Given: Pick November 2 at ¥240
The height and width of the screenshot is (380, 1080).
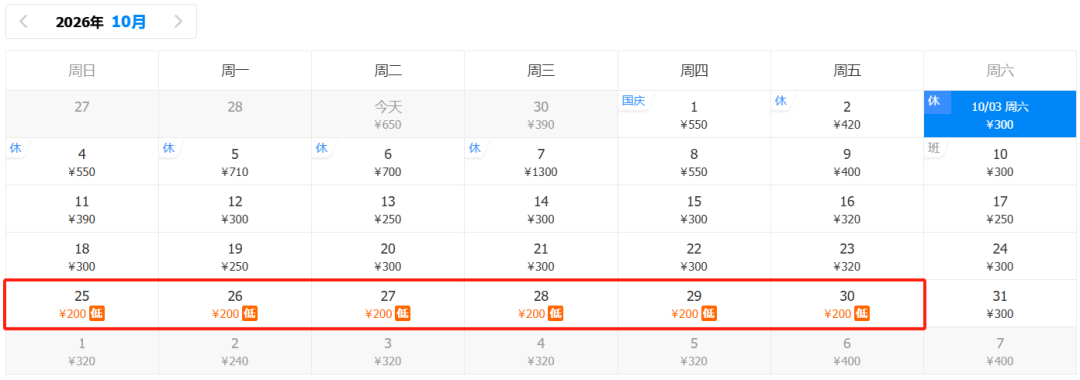Looking at the screenshot, I should (235, 351).
